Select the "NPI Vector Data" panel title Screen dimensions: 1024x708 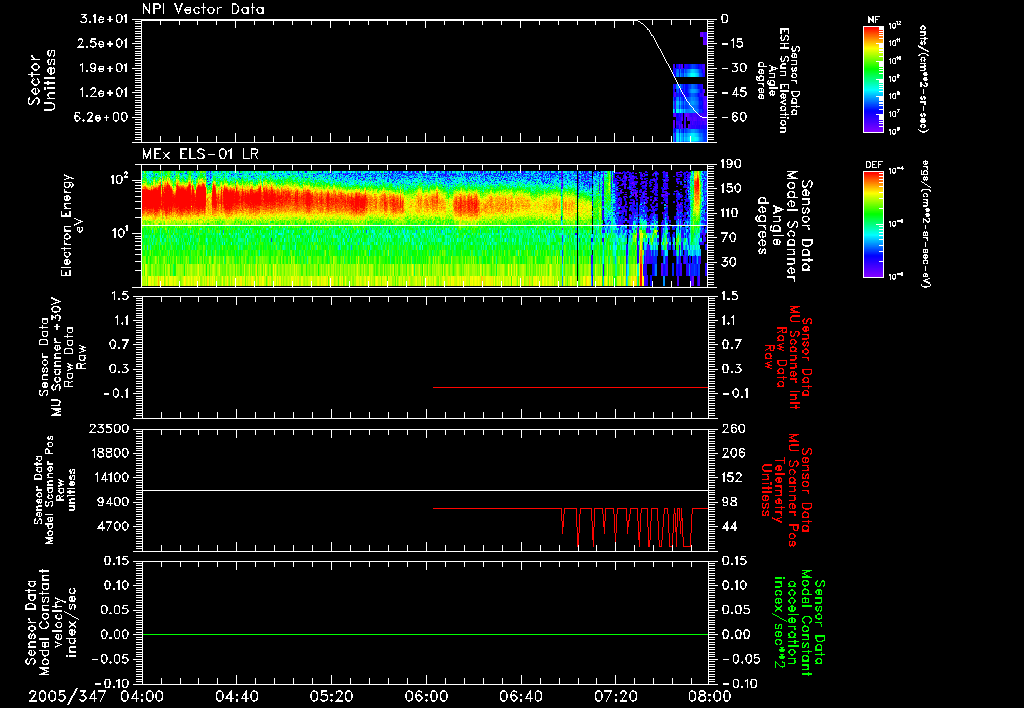203,9
